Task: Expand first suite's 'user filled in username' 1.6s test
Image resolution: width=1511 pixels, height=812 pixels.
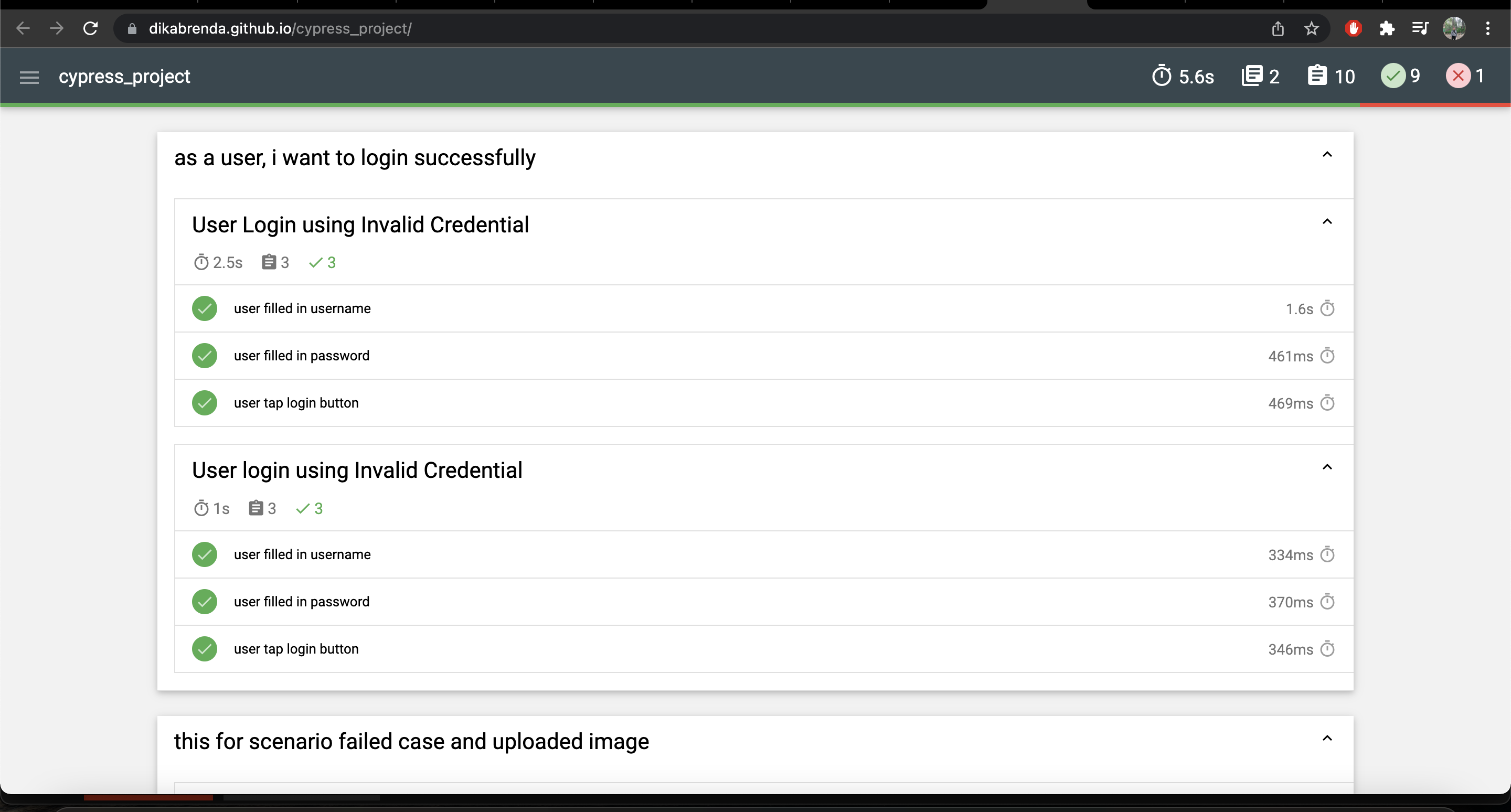Action: (764, 309)
